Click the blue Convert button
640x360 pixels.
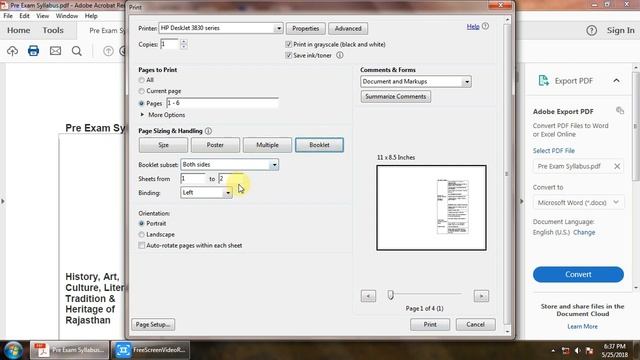tap(578, 274)
